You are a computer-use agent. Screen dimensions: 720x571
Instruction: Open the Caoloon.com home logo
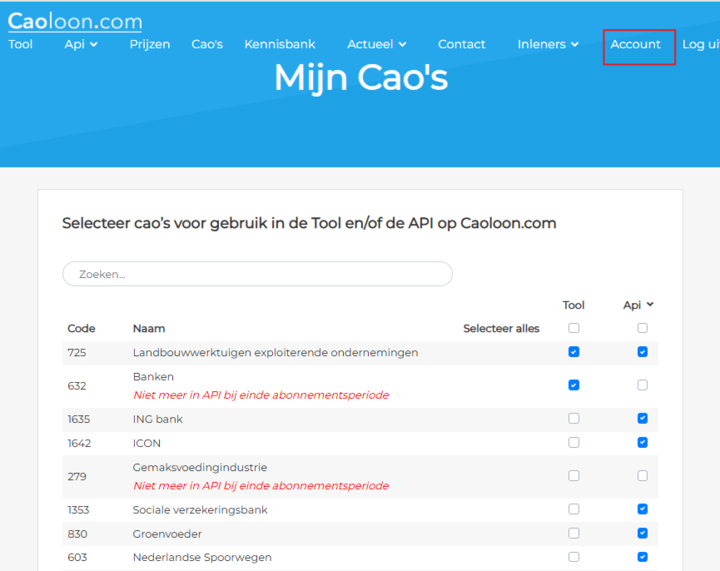(75, 21)
